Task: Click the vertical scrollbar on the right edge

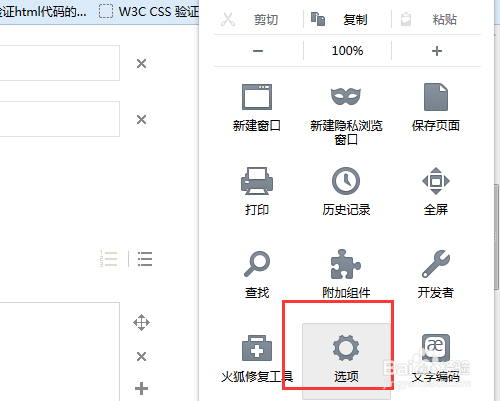Action: pyautogui.click(x=497, y=237)
